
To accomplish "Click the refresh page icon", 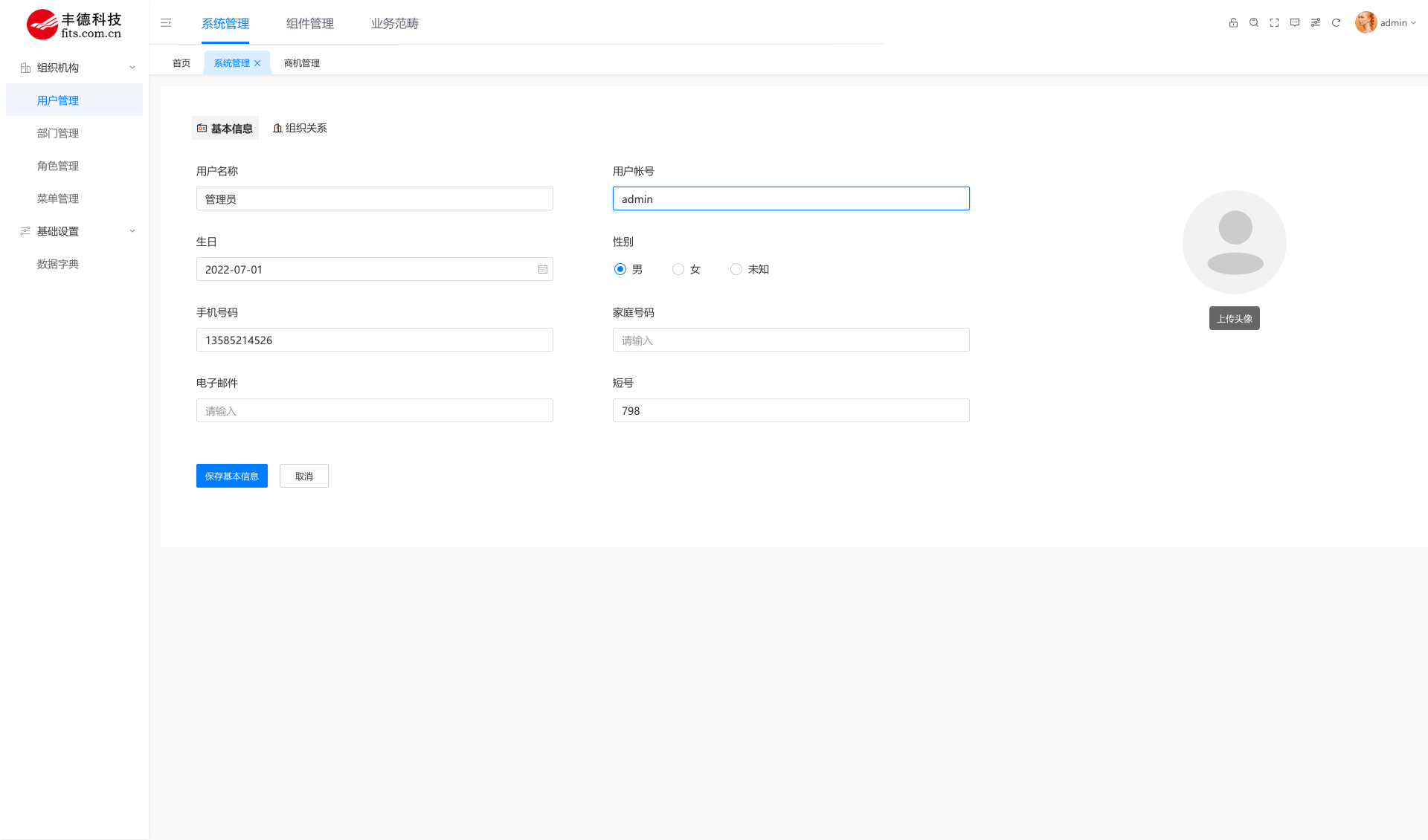I will [1336, 23].
